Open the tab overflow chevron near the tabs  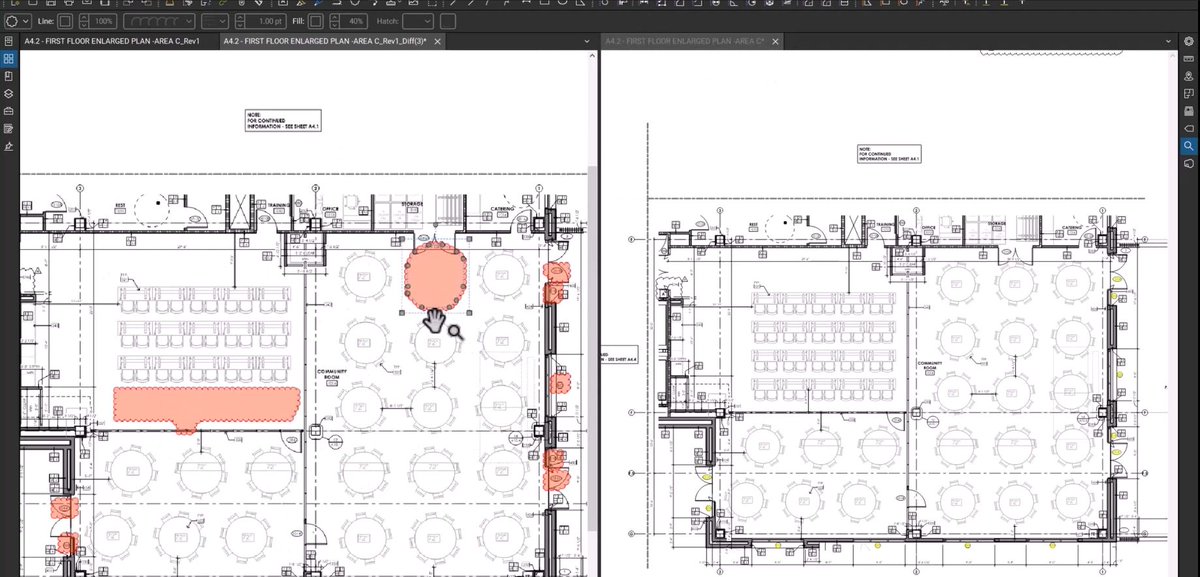coord(588,42)
